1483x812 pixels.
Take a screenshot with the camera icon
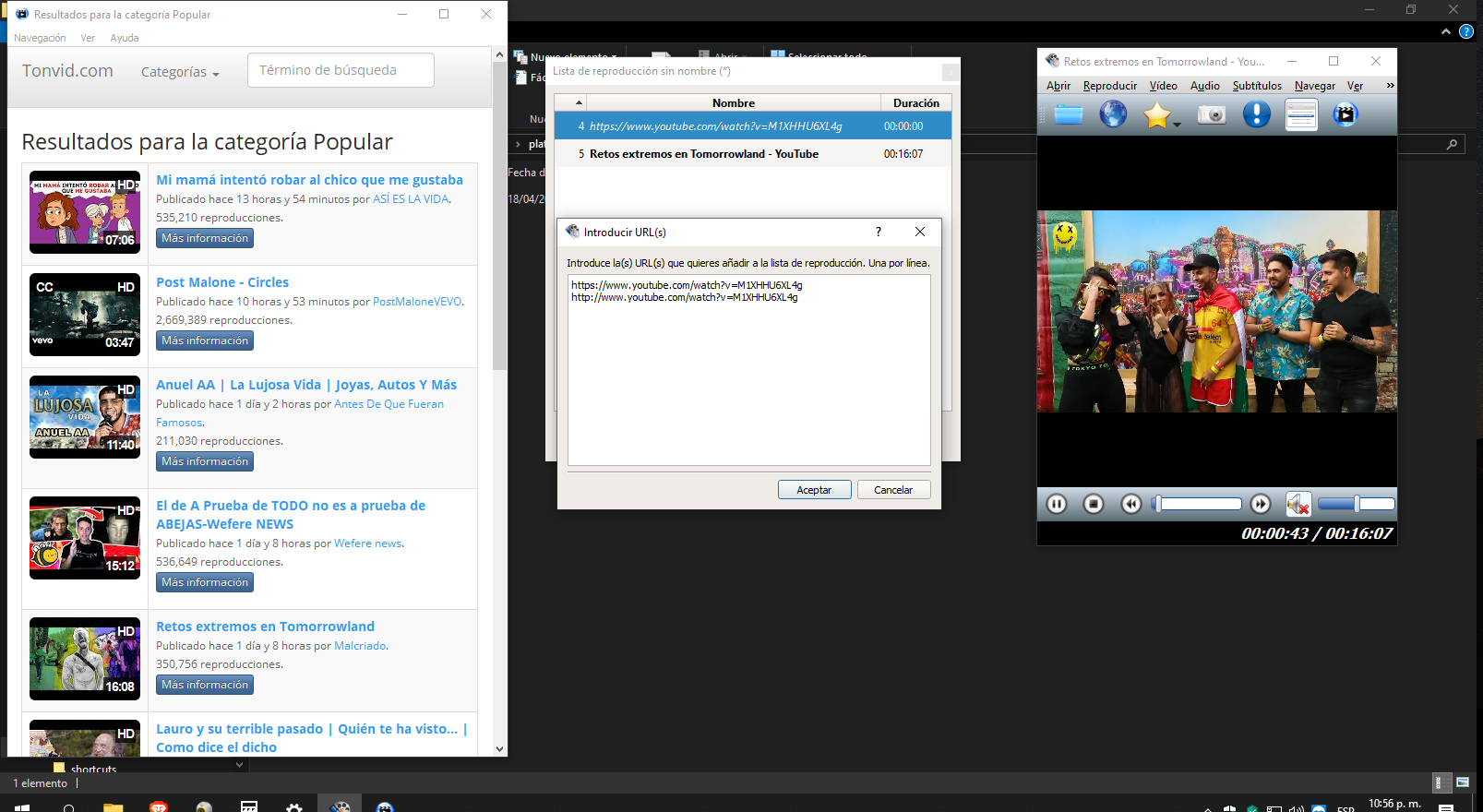(1212, 114)
